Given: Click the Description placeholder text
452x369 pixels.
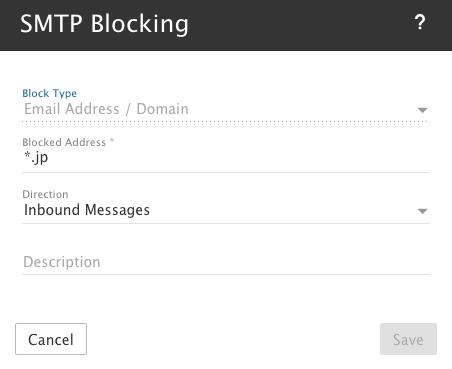Looking at the screenshot, I should (62, 262).
